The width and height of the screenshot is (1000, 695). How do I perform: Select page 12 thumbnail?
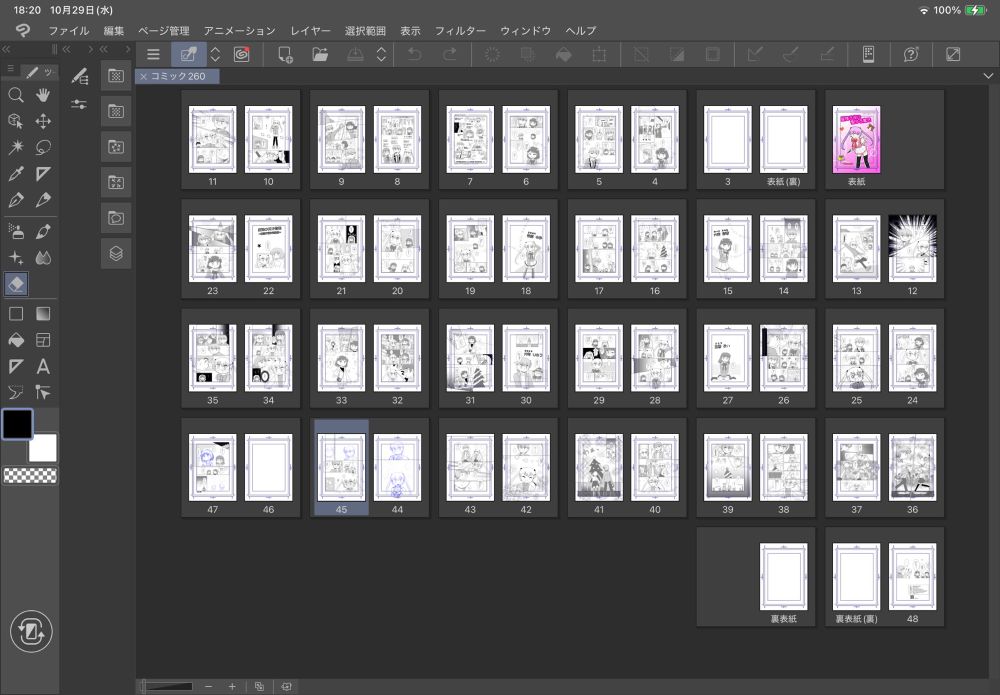[913, 249]
